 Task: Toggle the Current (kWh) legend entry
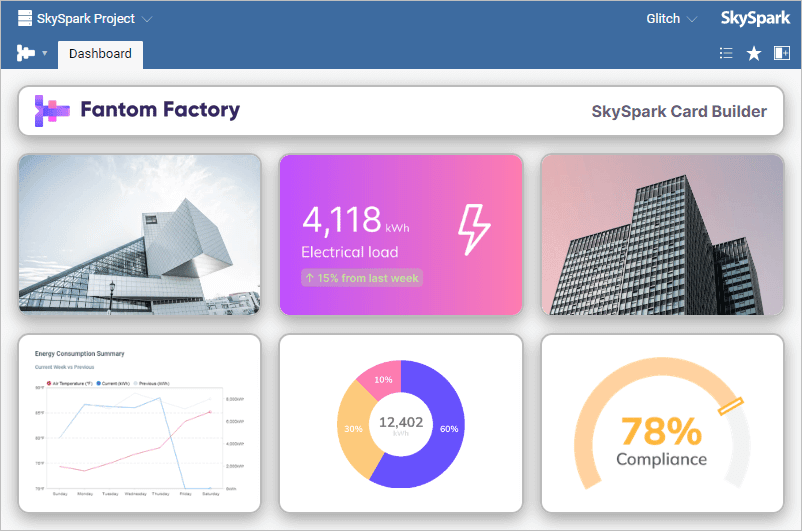click(x=113, y=383)
